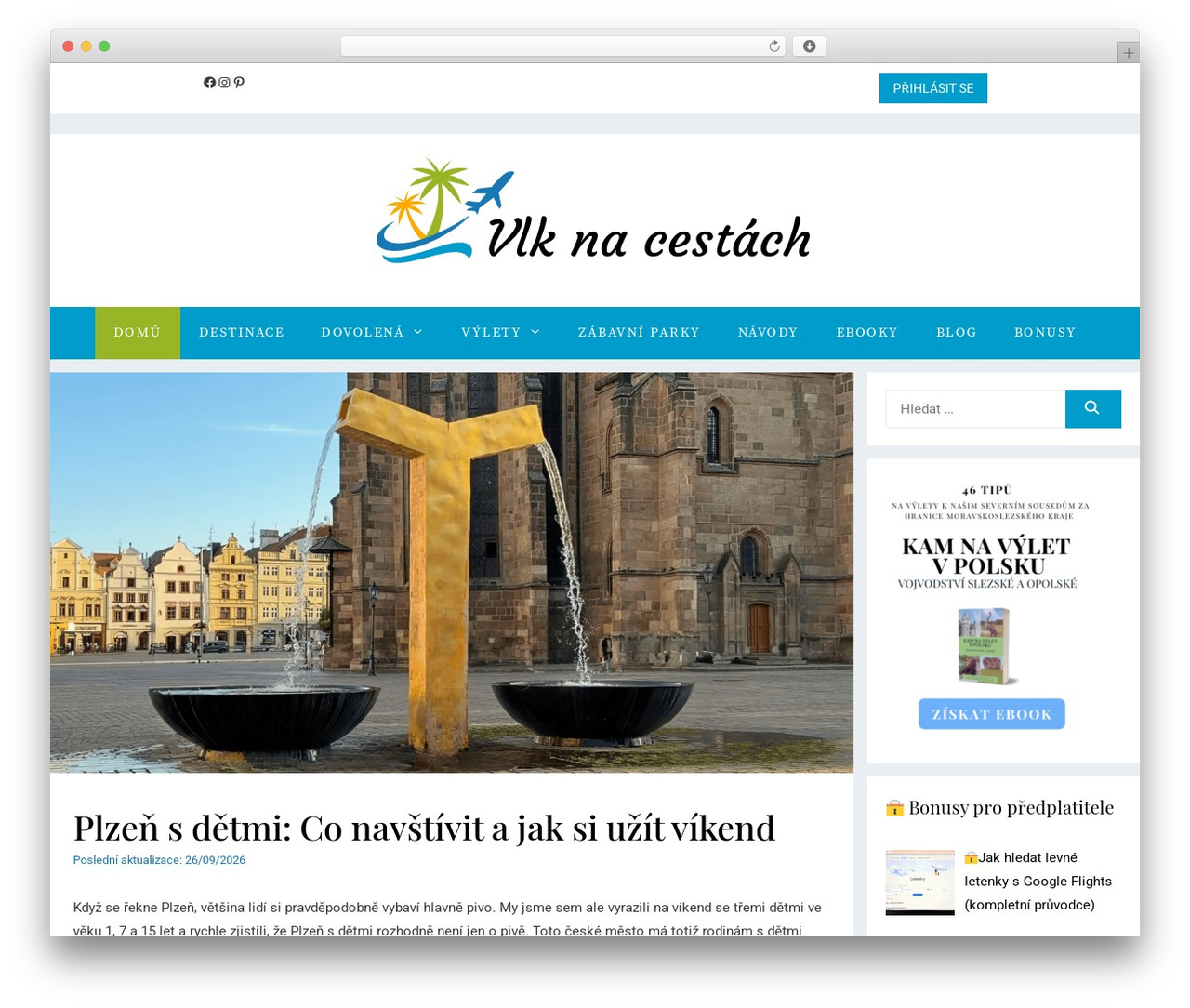This screenshot has width=1190, height=1008.
Task: Click the Kam na výlet v Polsku banner
Action: point(991,609)
